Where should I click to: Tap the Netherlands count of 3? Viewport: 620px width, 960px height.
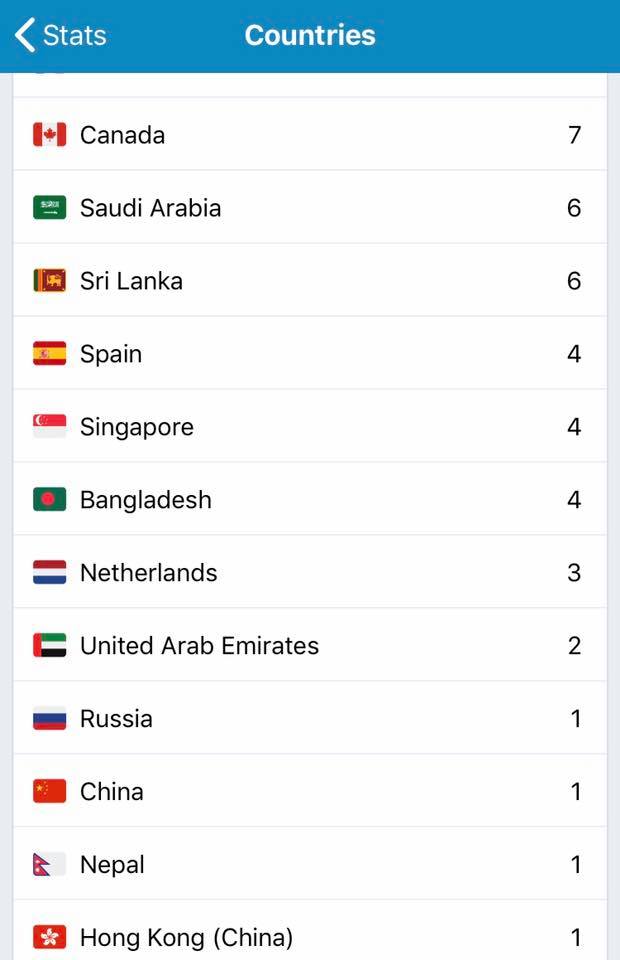pos(574,573)
